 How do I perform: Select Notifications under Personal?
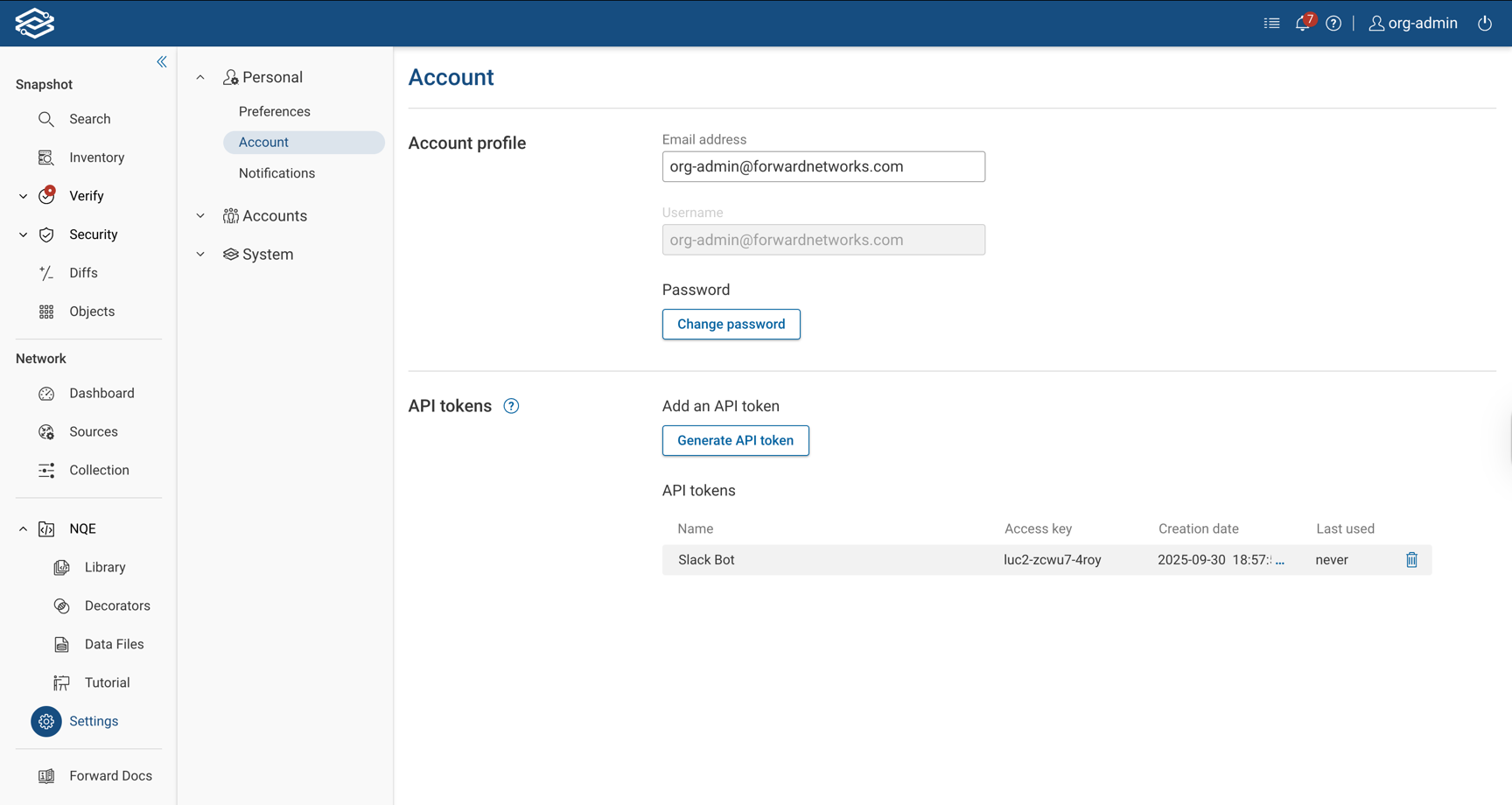coord(276,172)
